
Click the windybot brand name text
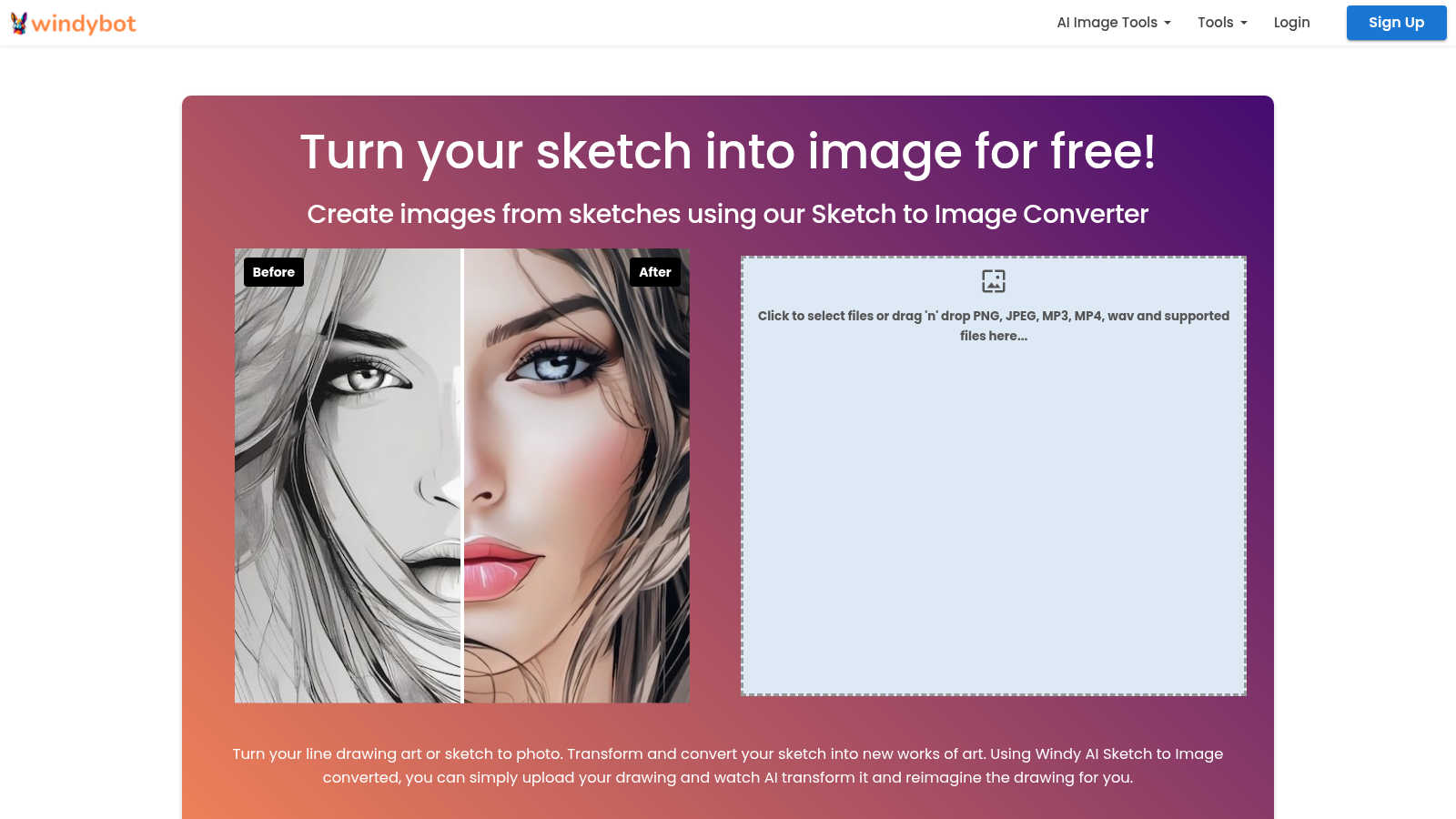click(x=85, y=23)
